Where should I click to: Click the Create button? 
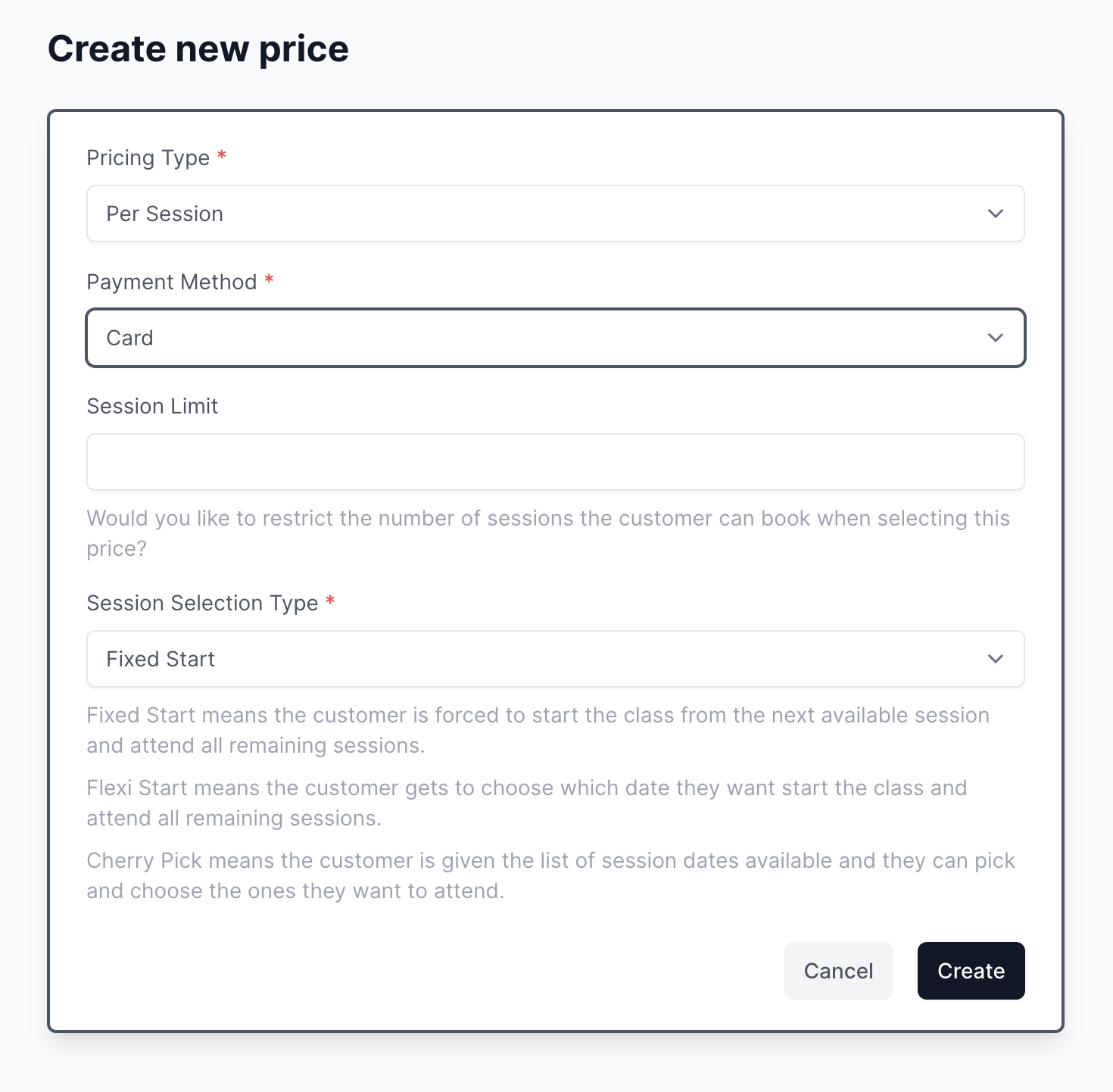(971, 971)
